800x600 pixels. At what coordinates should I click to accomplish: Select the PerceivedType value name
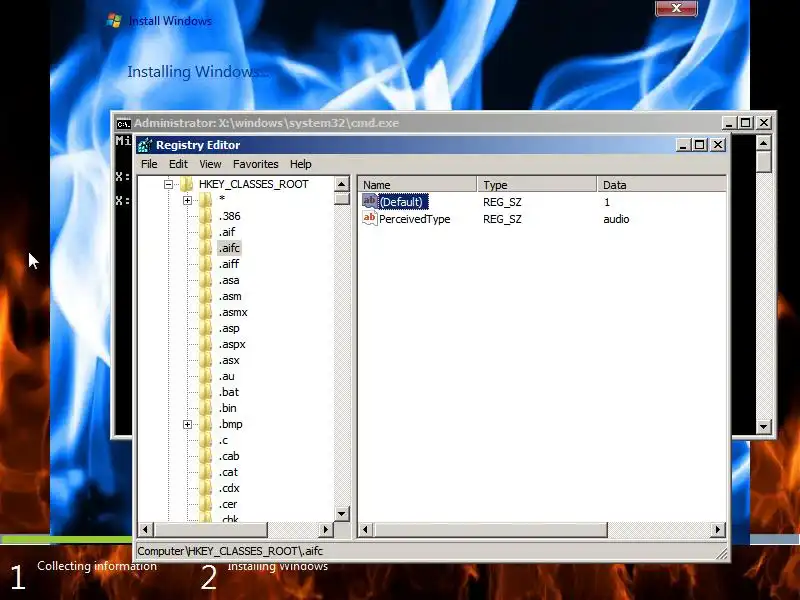pyautogui.click(x=414, y=219)
